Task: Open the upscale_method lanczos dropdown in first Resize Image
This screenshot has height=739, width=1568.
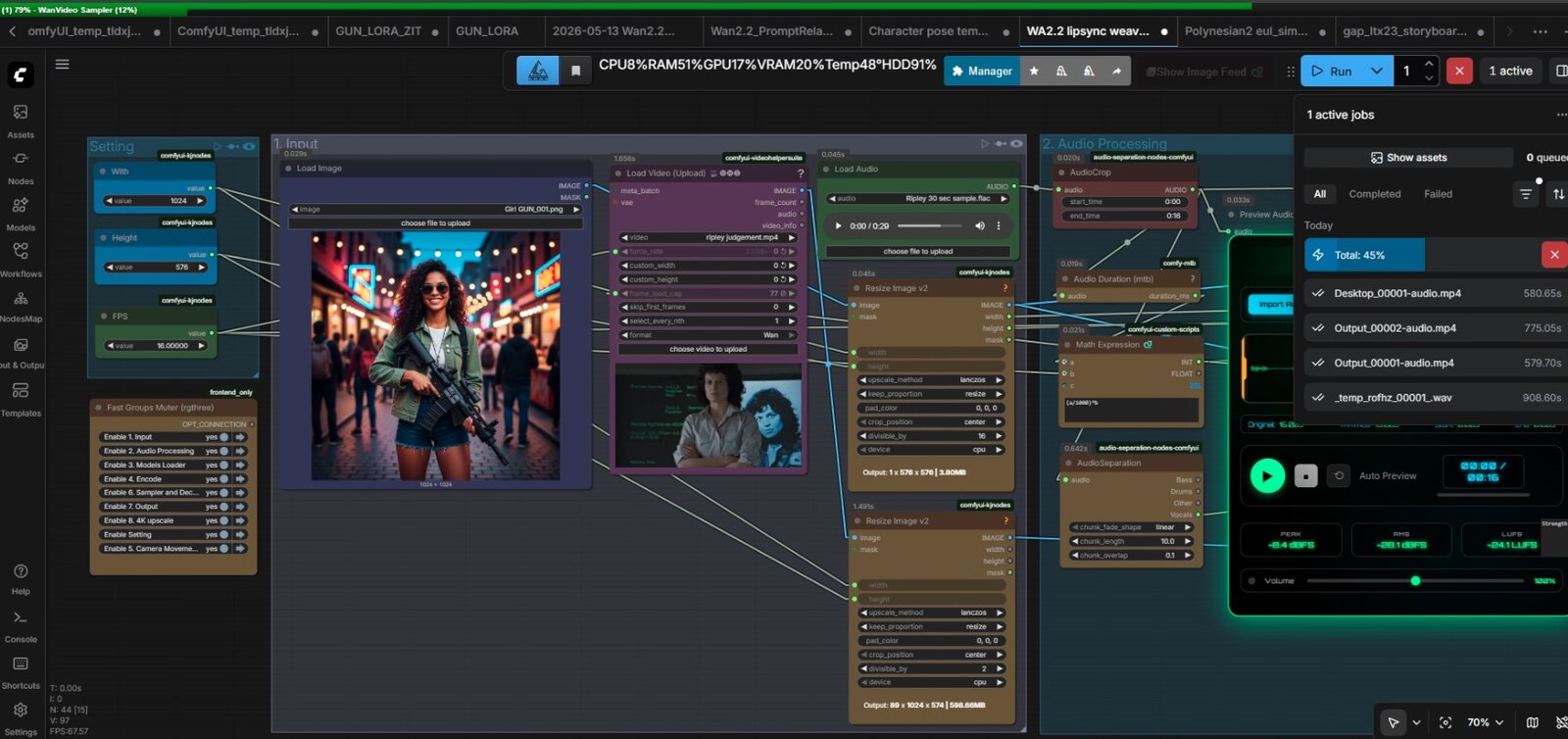Action: click(x=932, y=380)
